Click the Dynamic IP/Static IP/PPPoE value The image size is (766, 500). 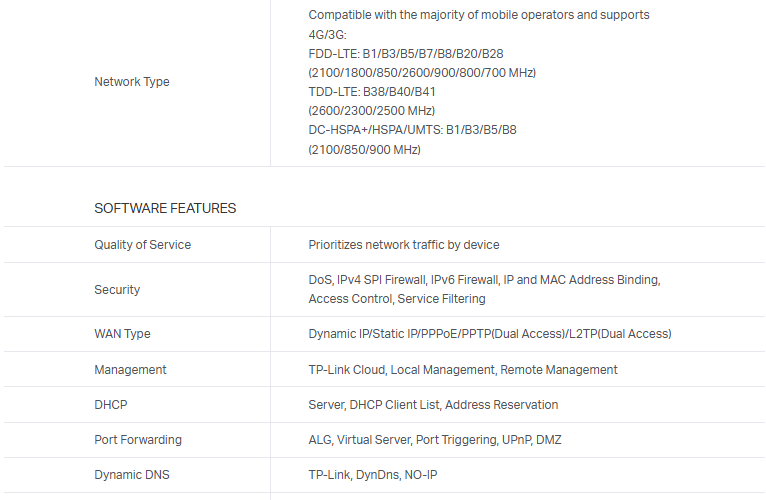(x=490, y=334)
